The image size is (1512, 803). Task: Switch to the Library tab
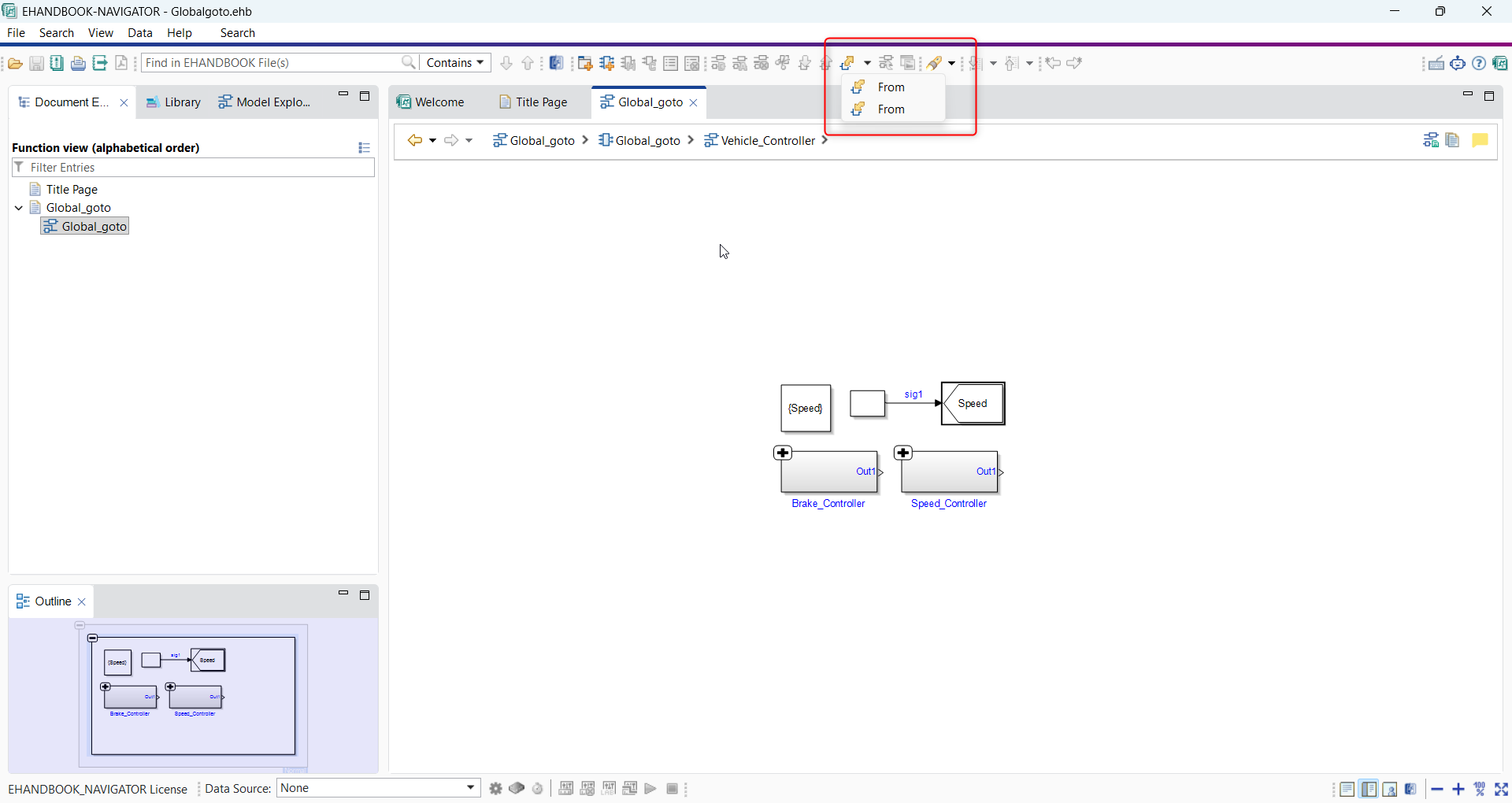(x=173, y=102)
